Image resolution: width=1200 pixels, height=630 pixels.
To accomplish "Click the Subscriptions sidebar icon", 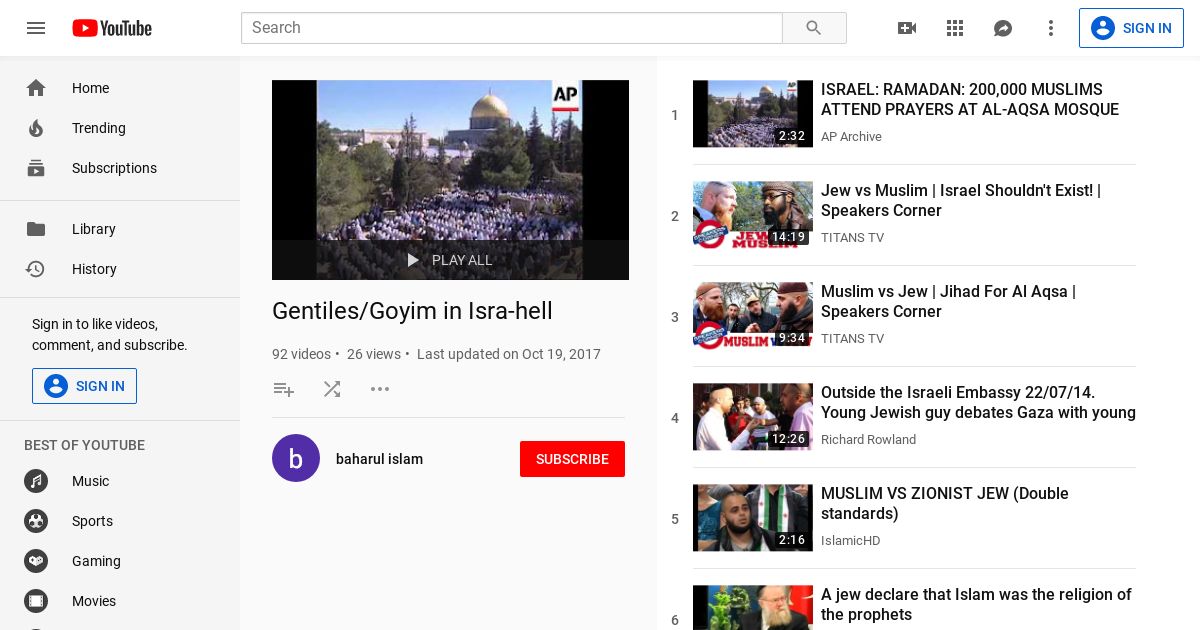I will coord(36,168).
